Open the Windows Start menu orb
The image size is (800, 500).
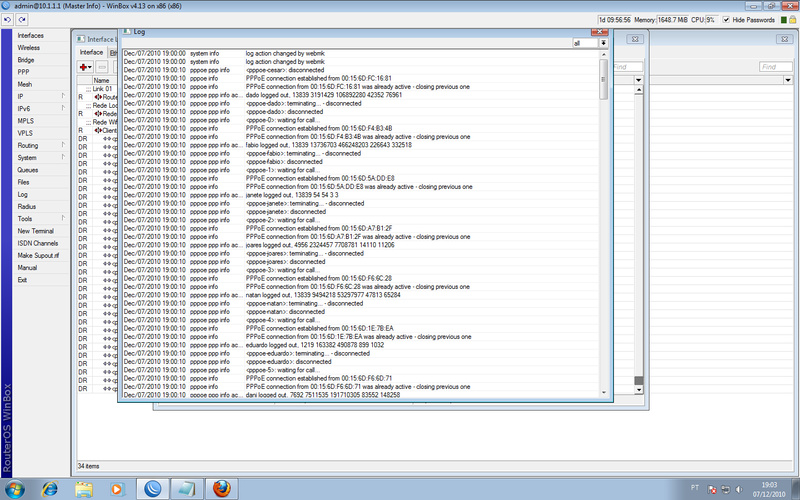click(14, 489)
